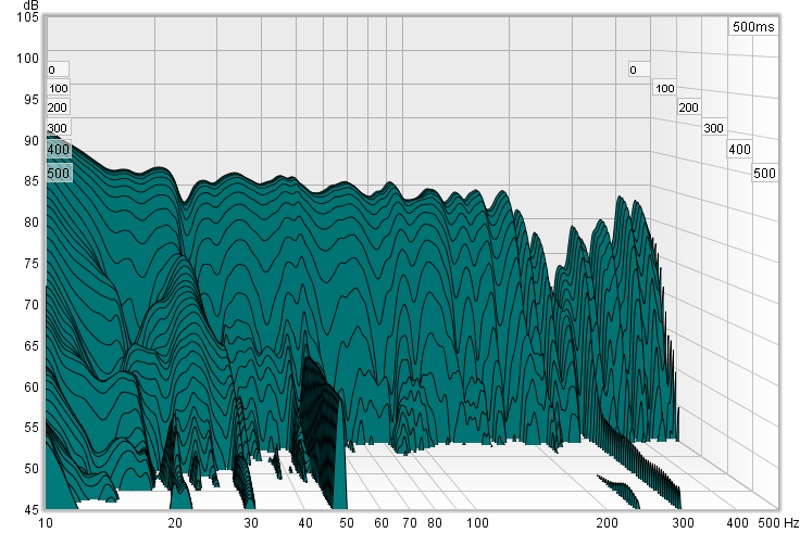Click the 500 label on the receding time axis
The height and width of the screenshot is (533, 800).
click(764, 173)
